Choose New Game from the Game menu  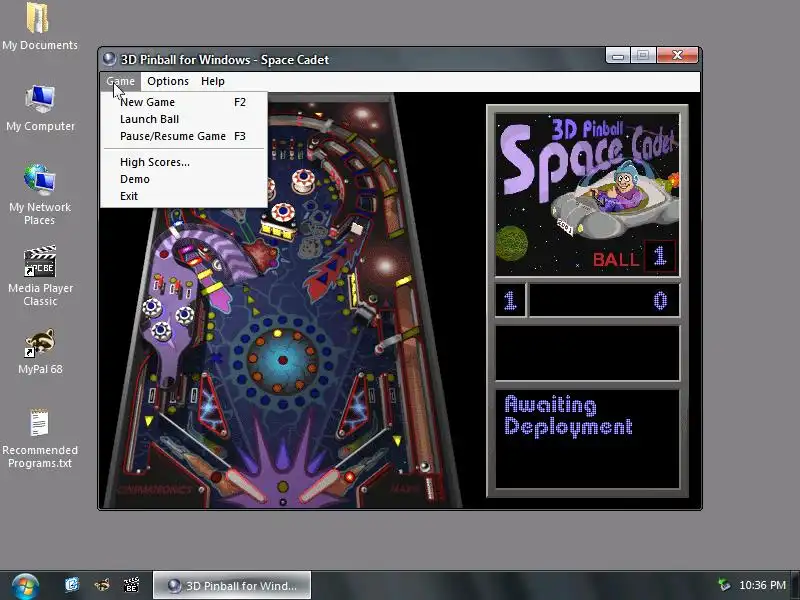(183, 102)
